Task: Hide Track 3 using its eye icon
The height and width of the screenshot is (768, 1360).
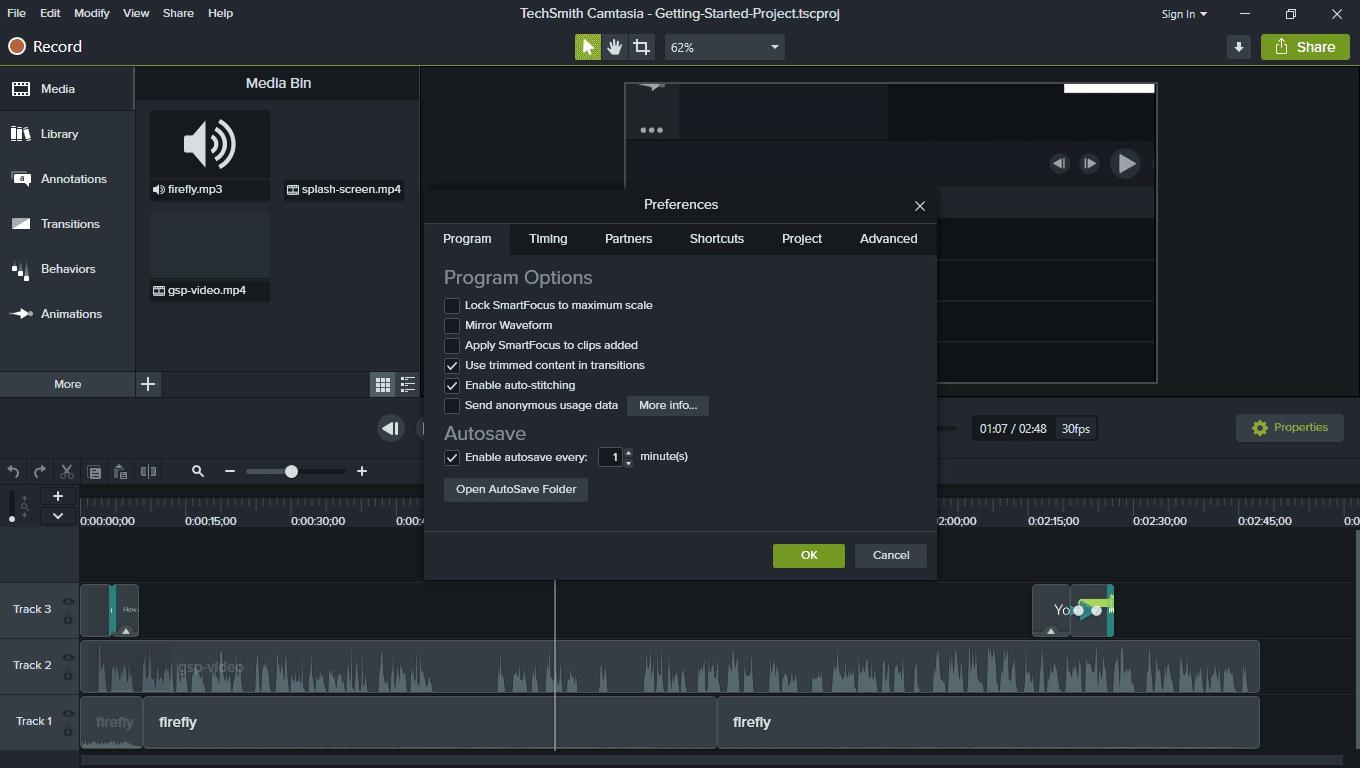Action: click(68, 602)
